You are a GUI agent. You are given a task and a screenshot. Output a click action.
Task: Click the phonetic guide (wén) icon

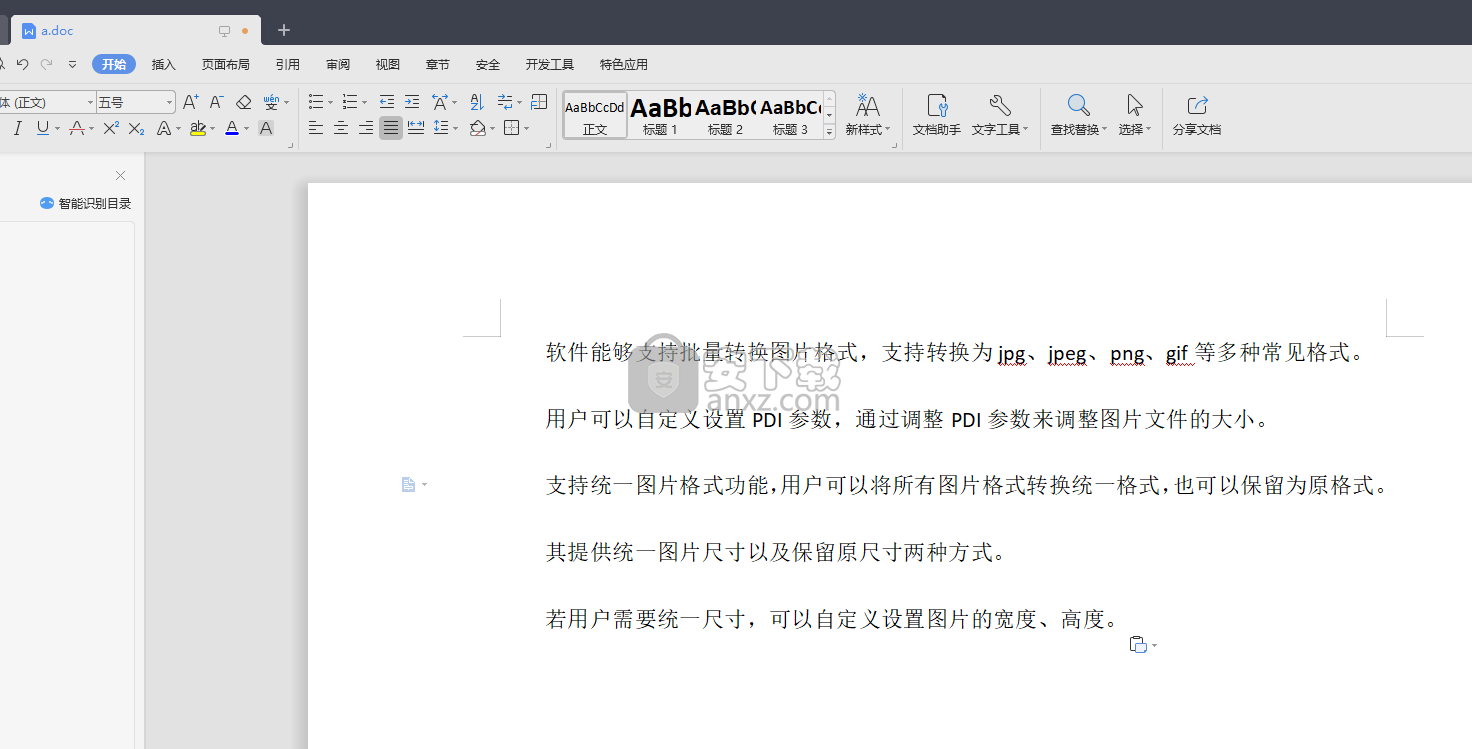tap(271, 102)
